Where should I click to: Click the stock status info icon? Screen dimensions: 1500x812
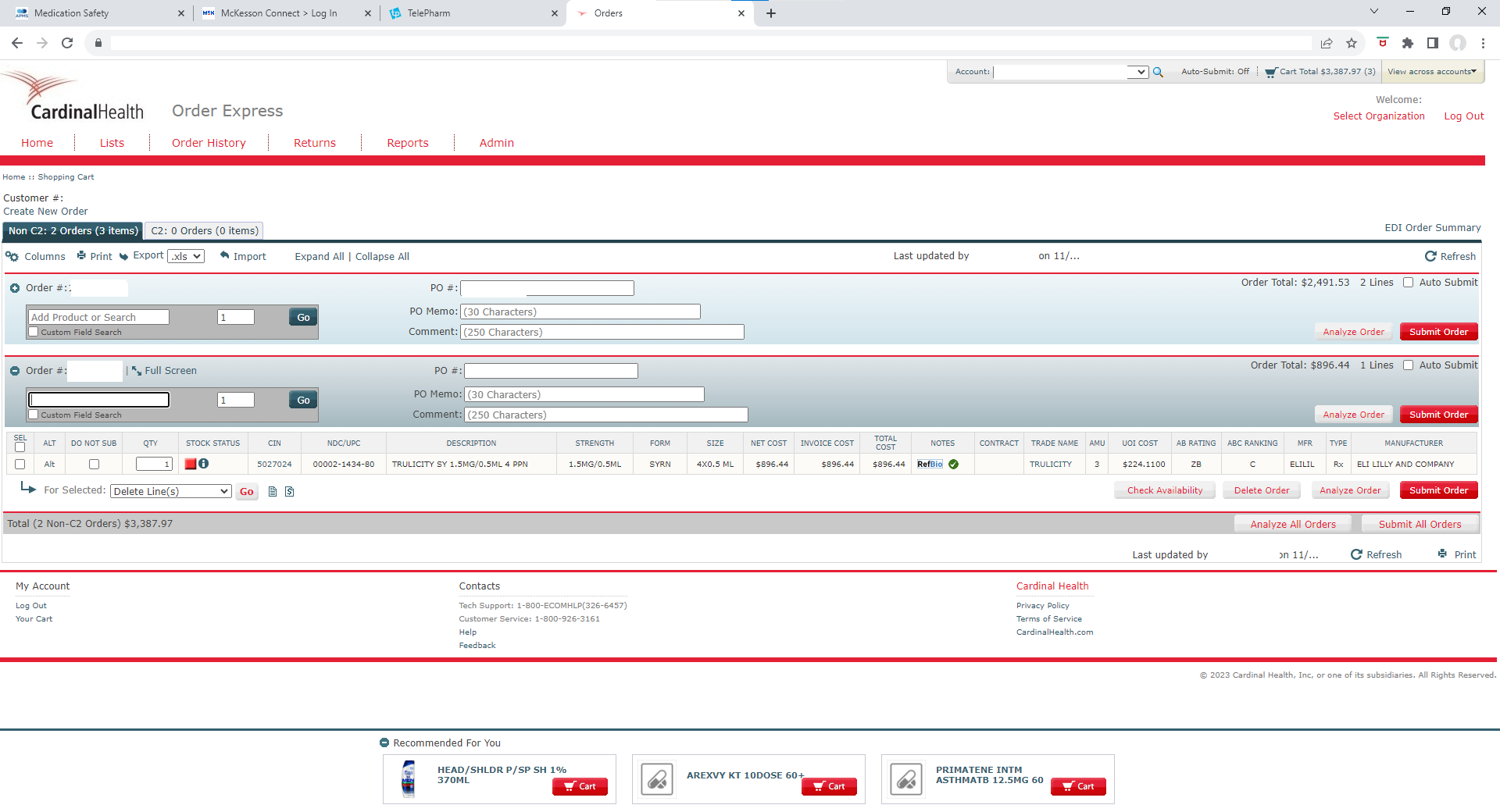tap(204, 464)
